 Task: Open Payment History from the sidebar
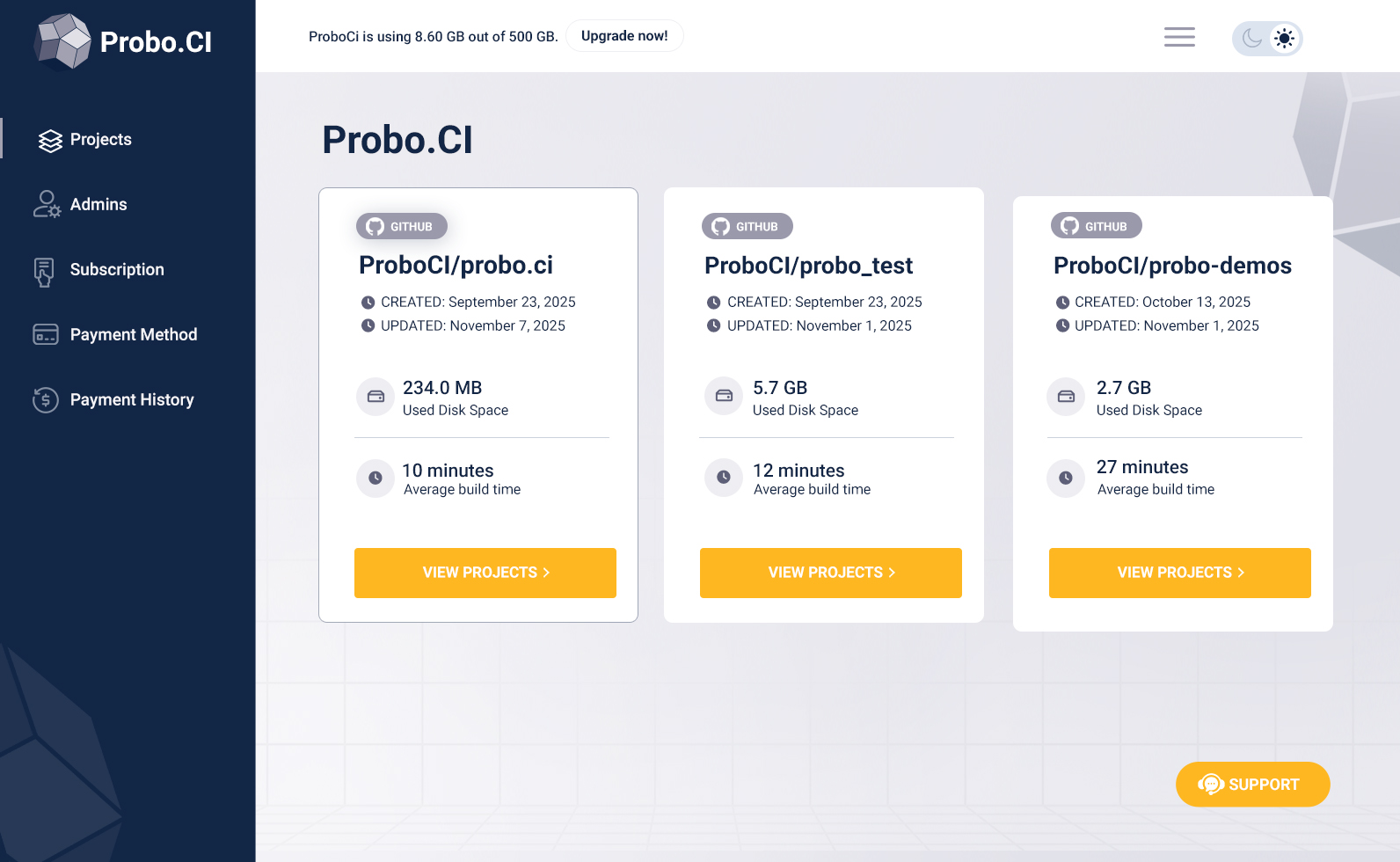(x=132, y=399)
